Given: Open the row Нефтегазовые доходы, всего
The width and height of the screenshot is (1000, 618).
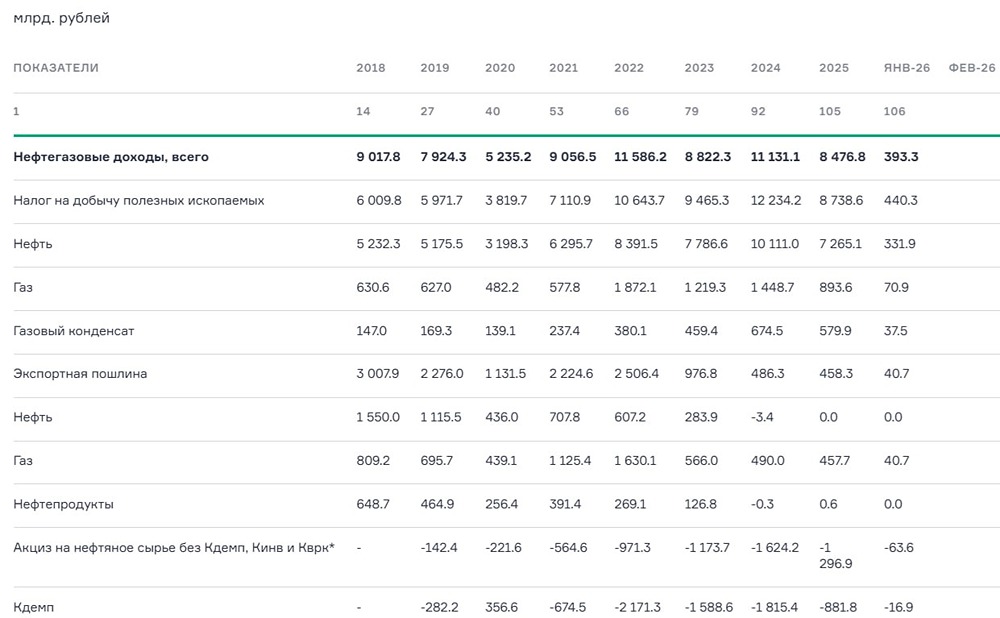Looking at the screenshot, I should (x=110, y=156).
